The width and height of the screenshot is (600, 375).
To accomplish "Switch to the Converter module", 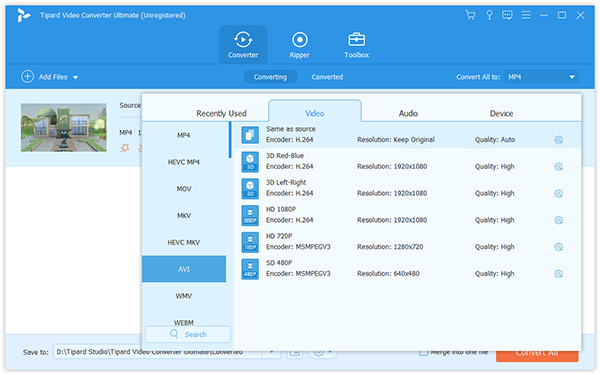I will [243, 45].
